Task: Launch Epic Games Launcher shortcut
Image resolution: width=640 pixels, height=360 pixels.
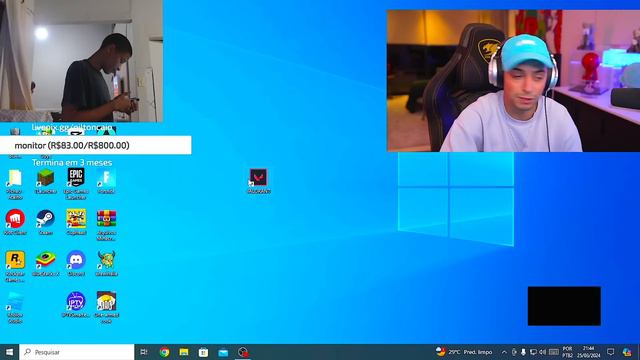Action: (x=76, y=184)
